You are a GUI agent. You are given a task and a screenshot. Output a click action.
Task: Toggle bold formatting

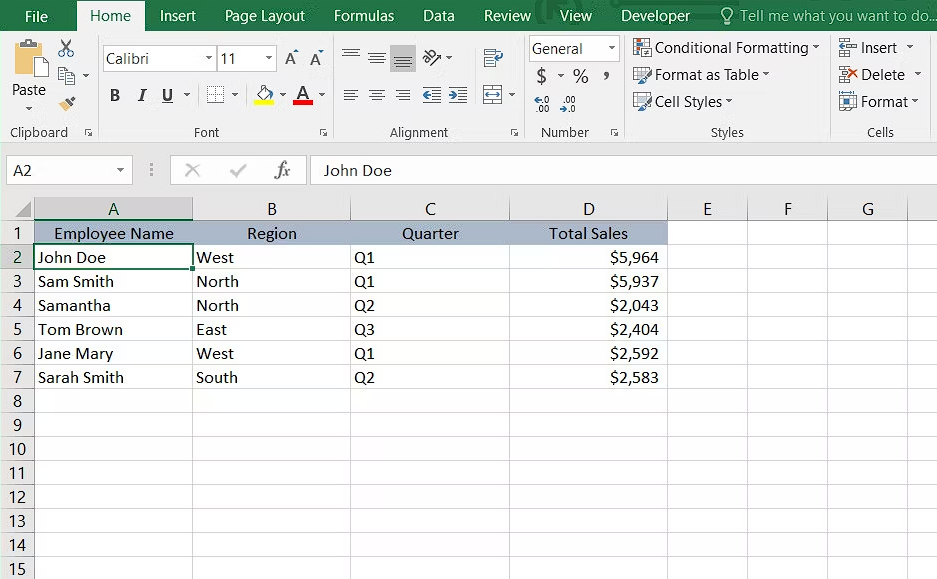114,95
